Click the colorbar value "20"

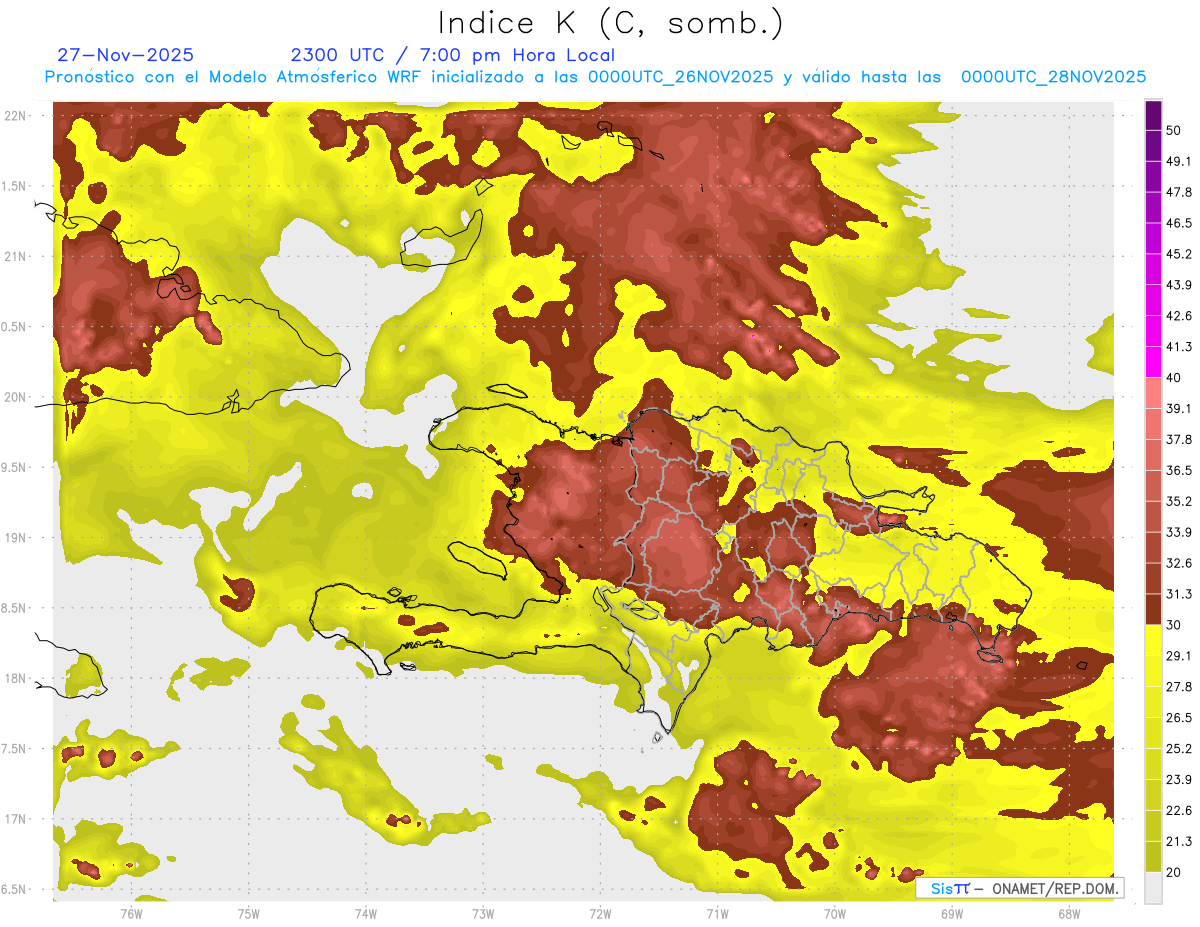1175,872
